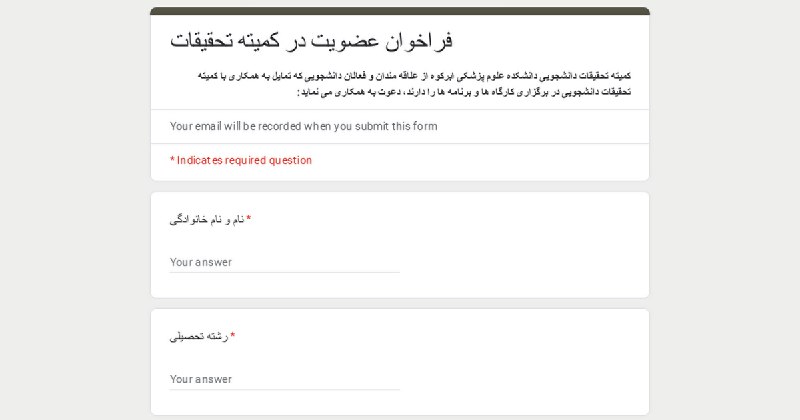Click the red asterisk beside "رشته تحصیلی"

[x=233, y=336]
